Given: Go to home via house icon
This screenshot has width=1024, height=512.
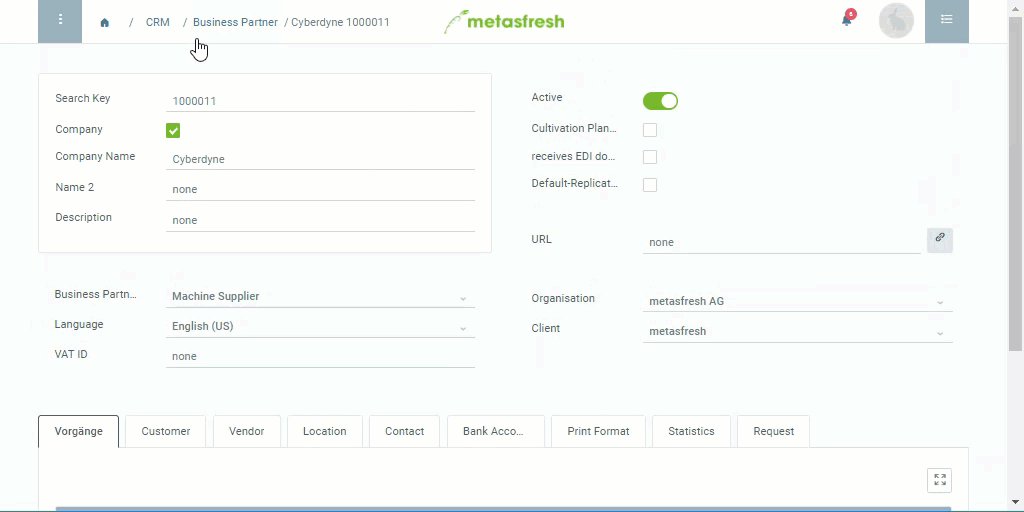Looking at the screenshot, I should click(104, 23).
